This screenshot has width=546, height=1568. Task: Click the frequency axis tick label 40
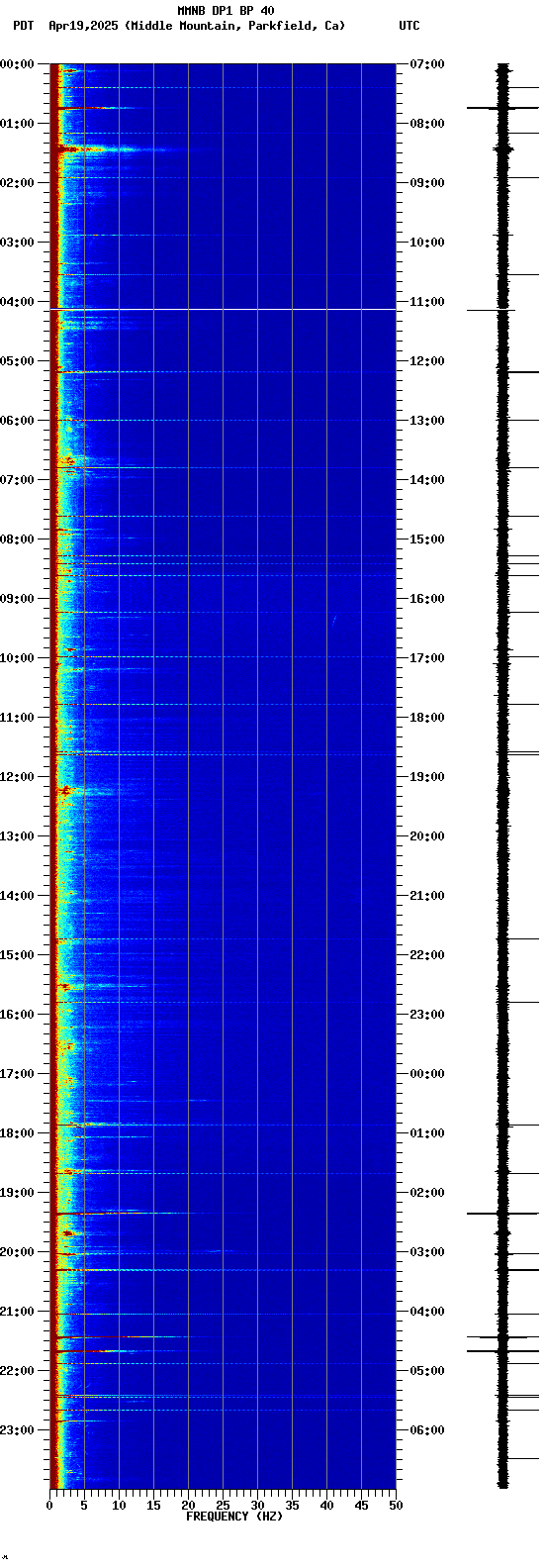[326, 1506]
